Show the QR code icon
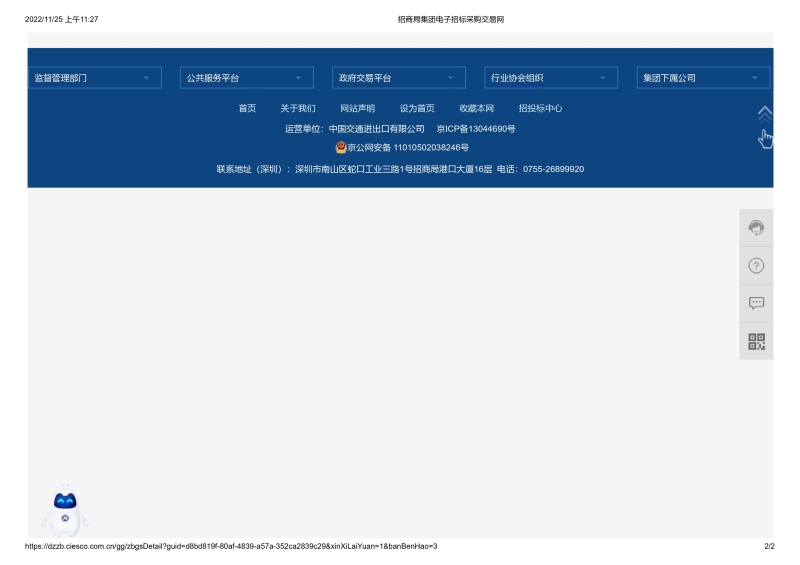This screenshot has height=565, width=800. pyautogui.click(x=756, y=341)
